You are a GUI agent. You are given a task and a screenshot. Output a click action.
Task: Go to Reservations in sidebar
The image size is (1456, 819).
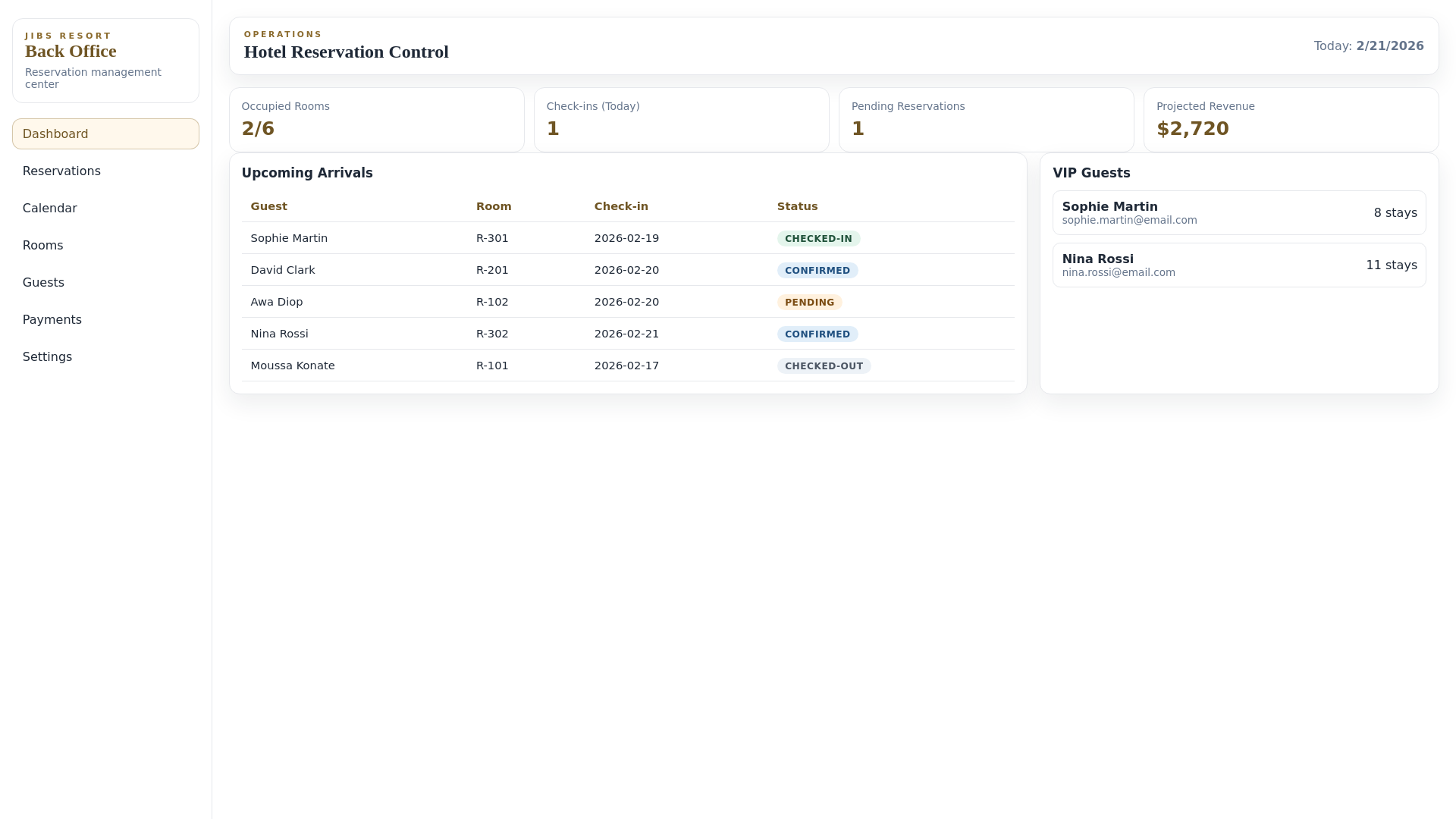tap(105, 171)
